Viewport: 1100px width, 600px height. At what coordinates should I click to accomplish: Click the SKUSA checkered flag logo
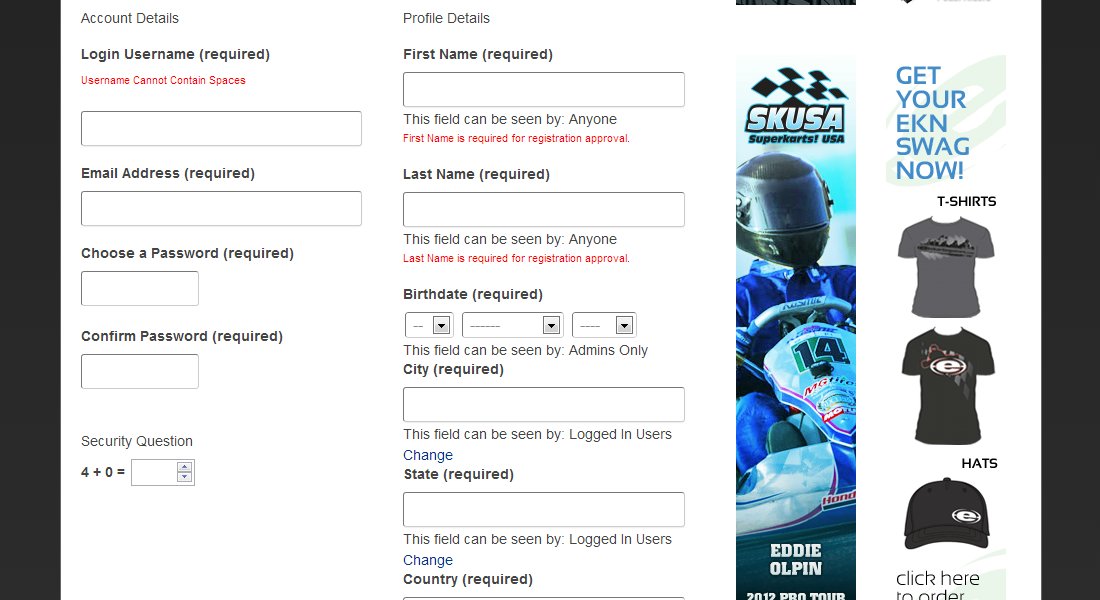(796, 106)
